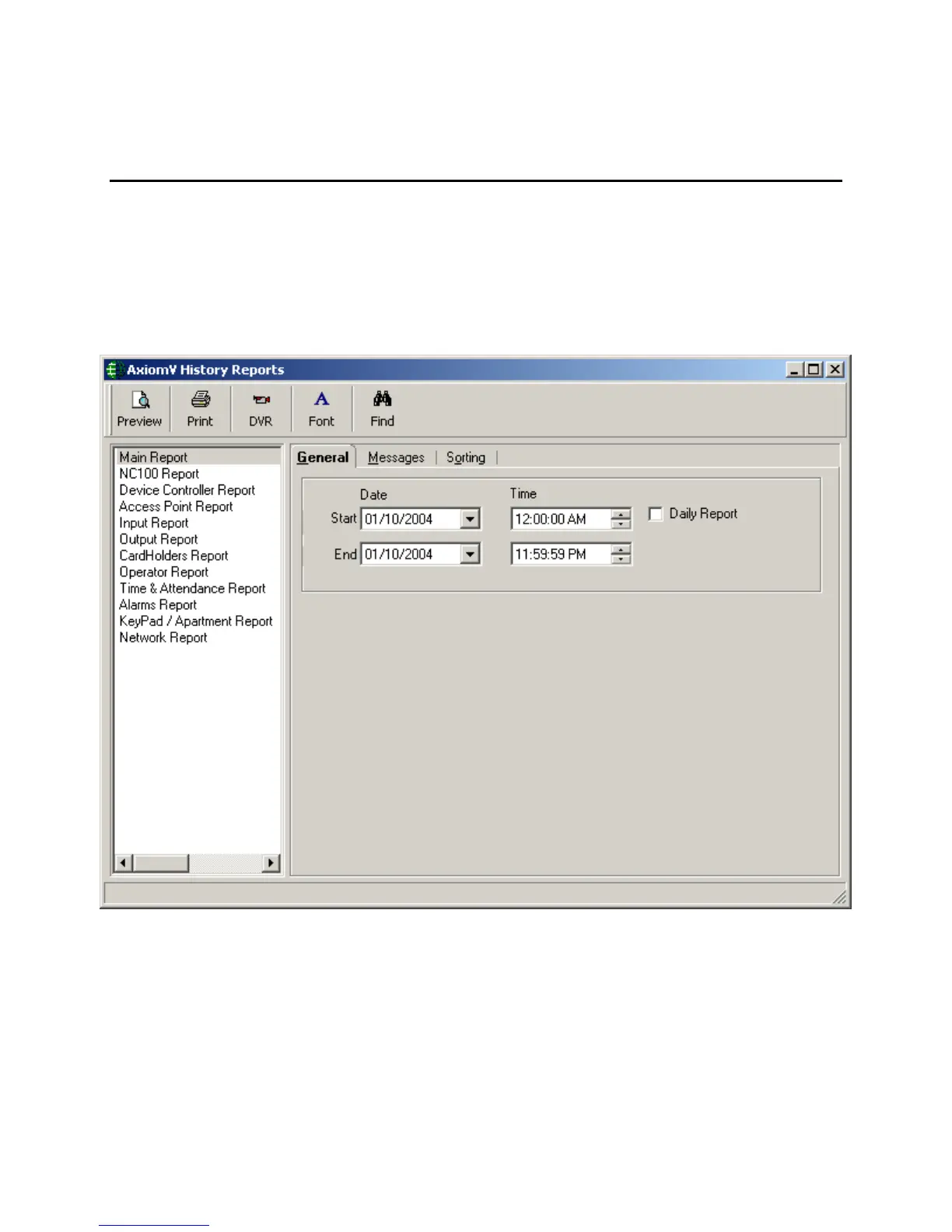Click the Preview toolbar icon
952x1232 pixels.
(140, 409)
